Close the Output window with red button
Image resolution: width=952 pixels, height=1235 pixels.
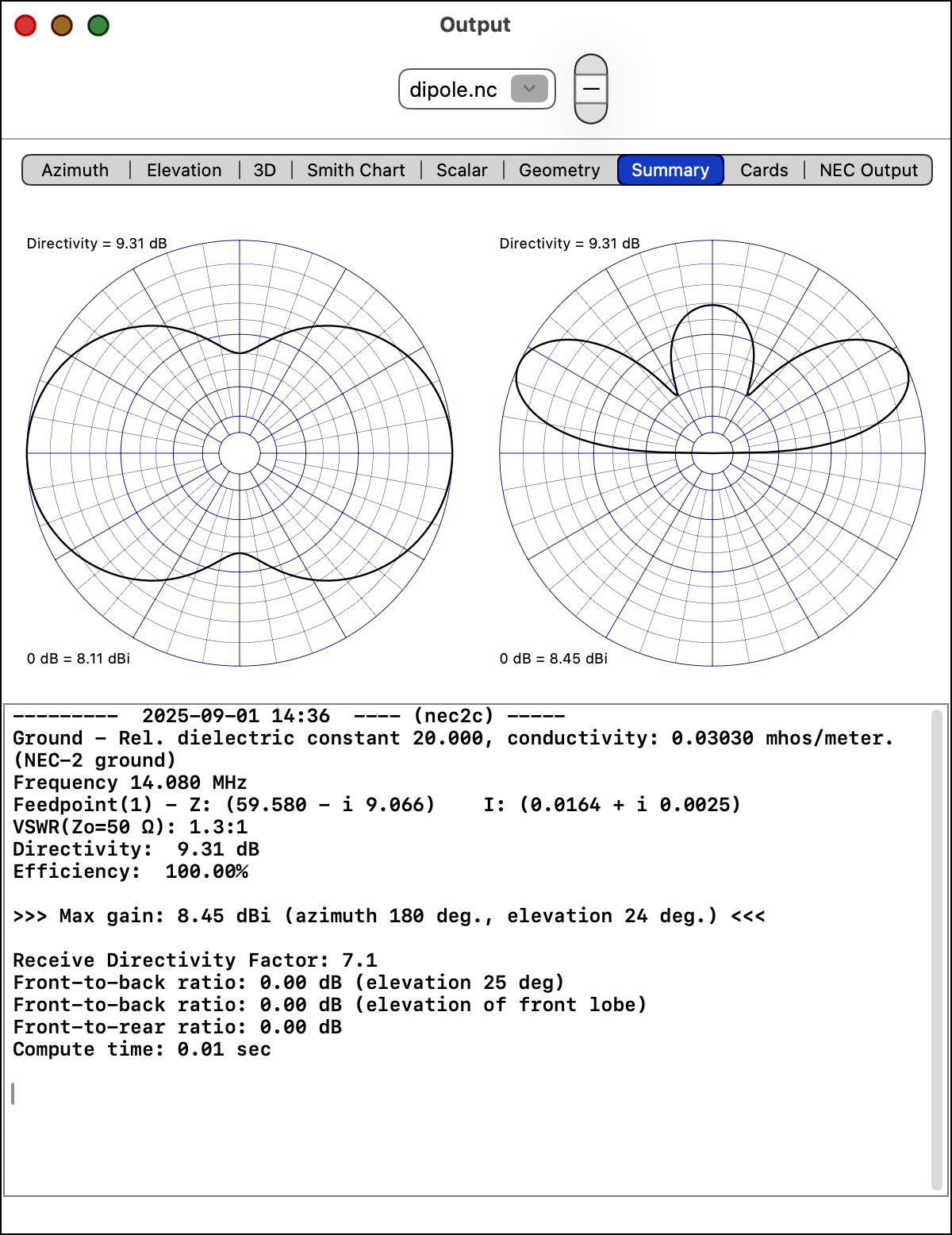tap(25, 25)
